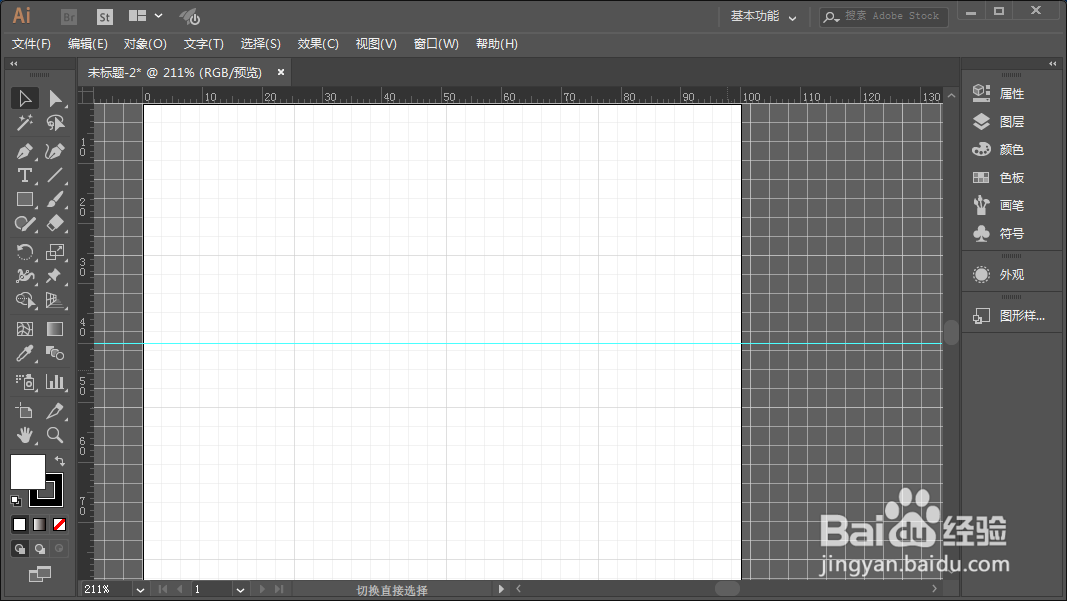Pick the Blend tool
This screenshot has width=1067, height=601.
pos(55,353)
